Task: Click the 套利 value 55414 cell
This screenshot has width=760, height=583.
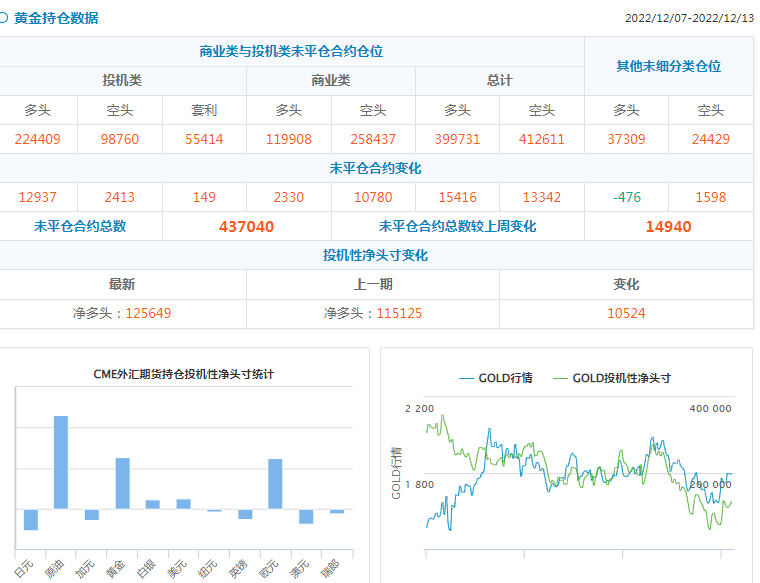Action: (x=204, y=139)
